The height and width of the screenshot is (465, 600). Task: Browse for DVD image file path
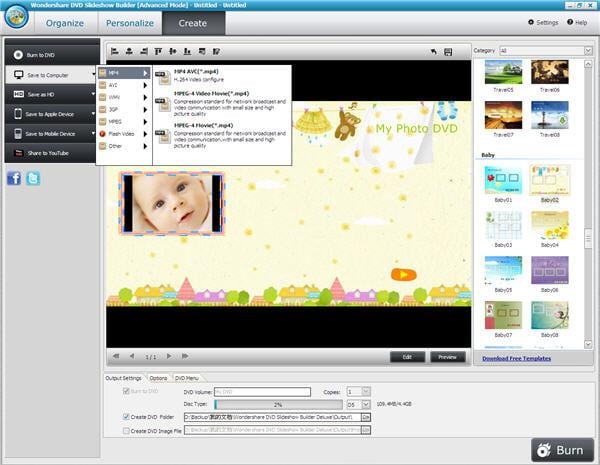pos(366,431)
